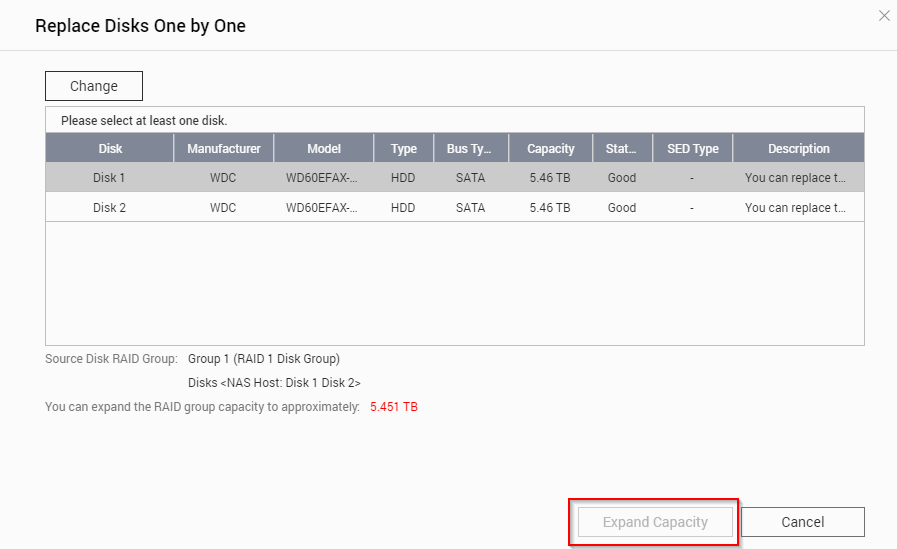Click the SED Type column header

[x=692, y=149]
